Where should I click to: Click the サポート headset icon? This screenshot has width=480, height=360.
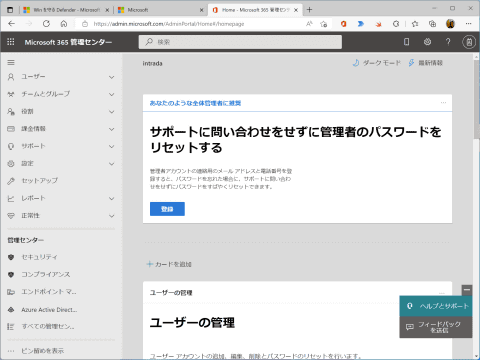coord(11,146)
